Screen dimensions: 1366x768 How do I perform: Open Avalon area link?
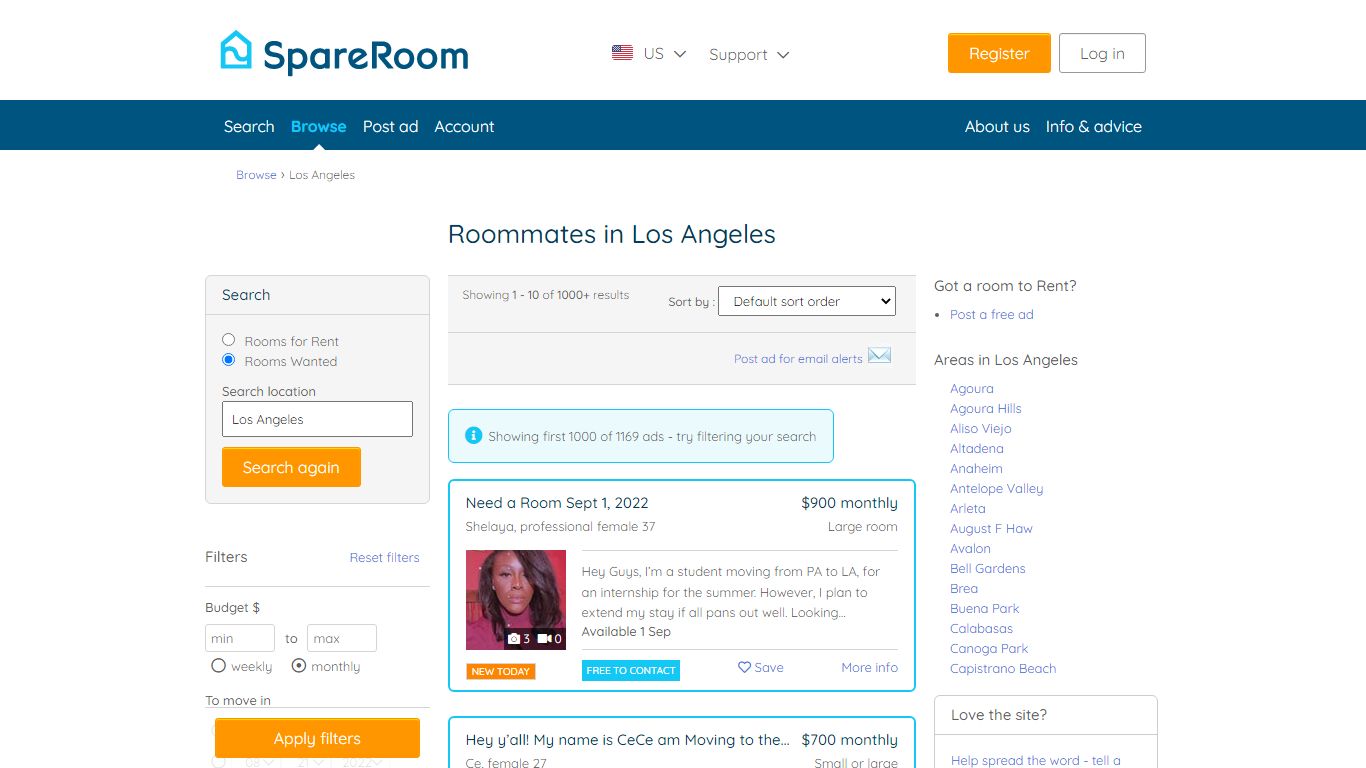pos(971,548)
